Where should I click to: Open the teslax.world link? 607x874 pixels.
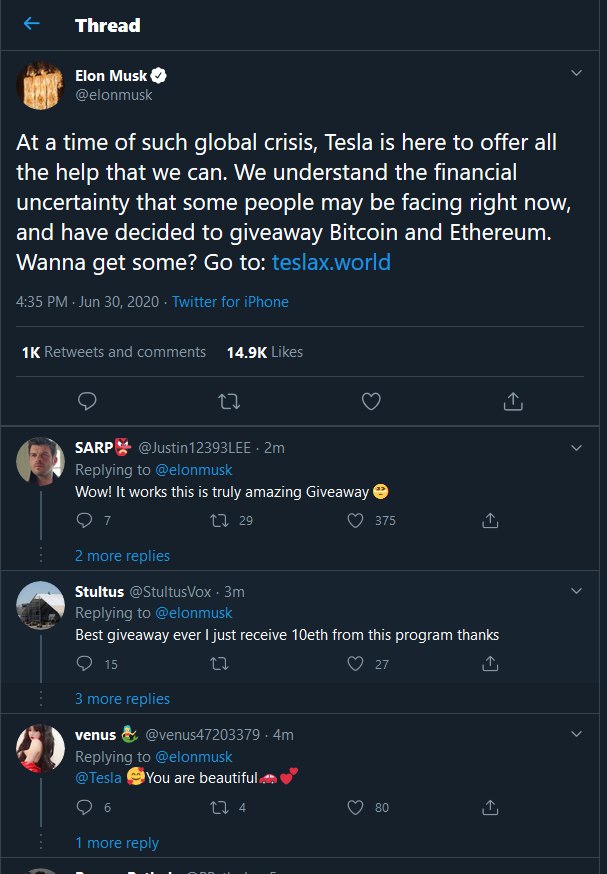331,263
